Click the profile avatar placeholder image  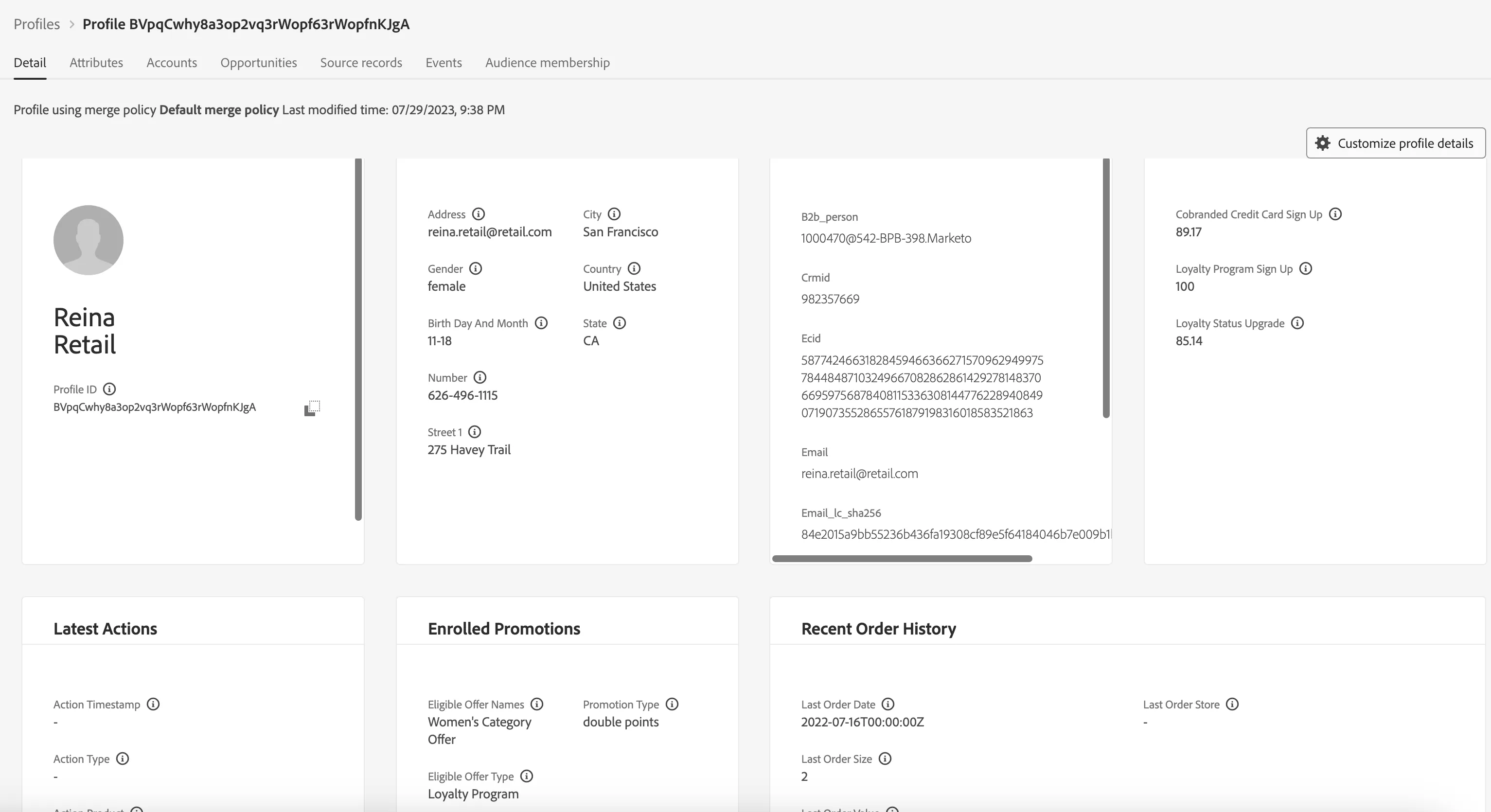(x=88, y=240)
